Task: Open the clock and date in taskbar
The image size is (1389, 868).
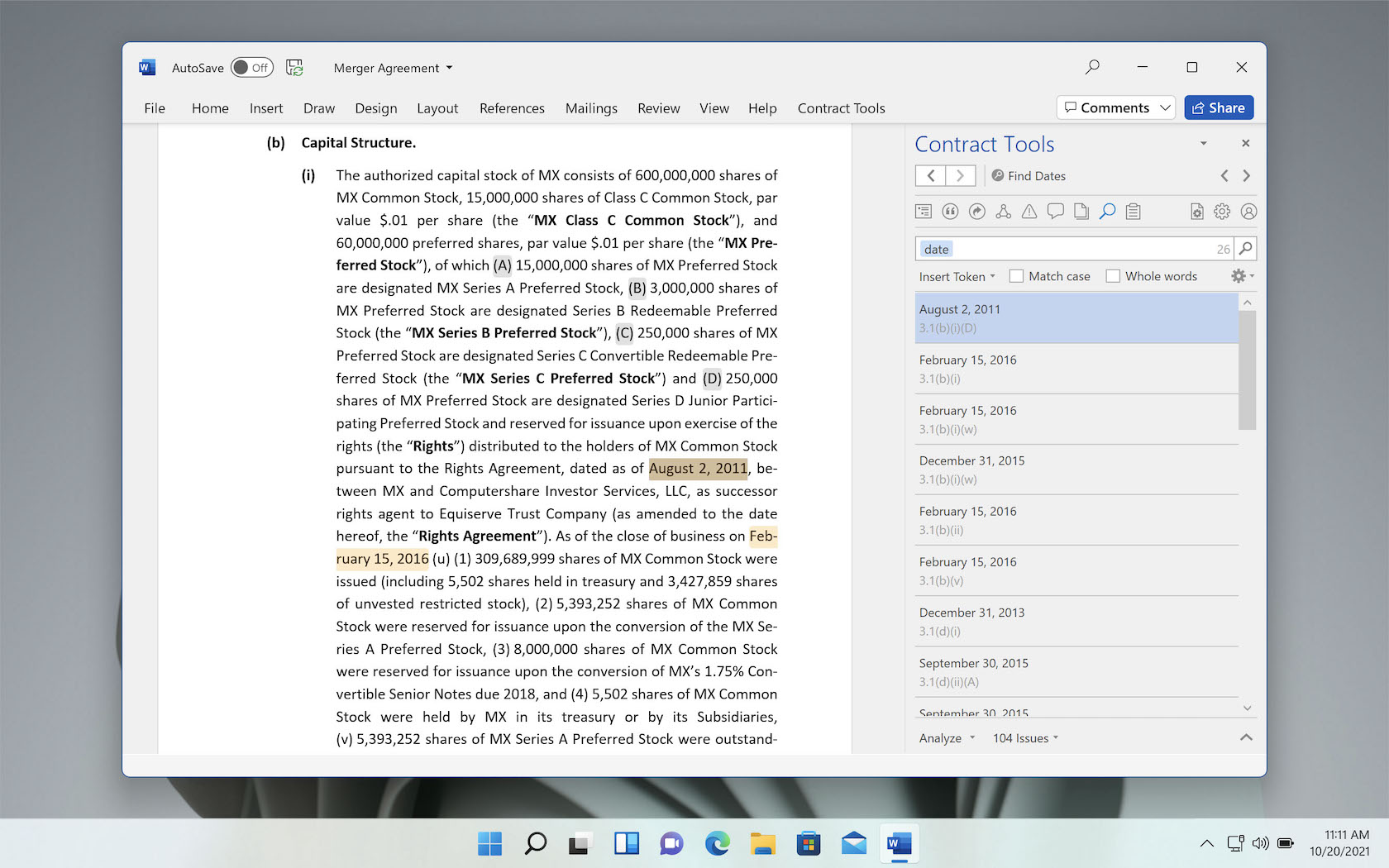Action: (1339, 843)
